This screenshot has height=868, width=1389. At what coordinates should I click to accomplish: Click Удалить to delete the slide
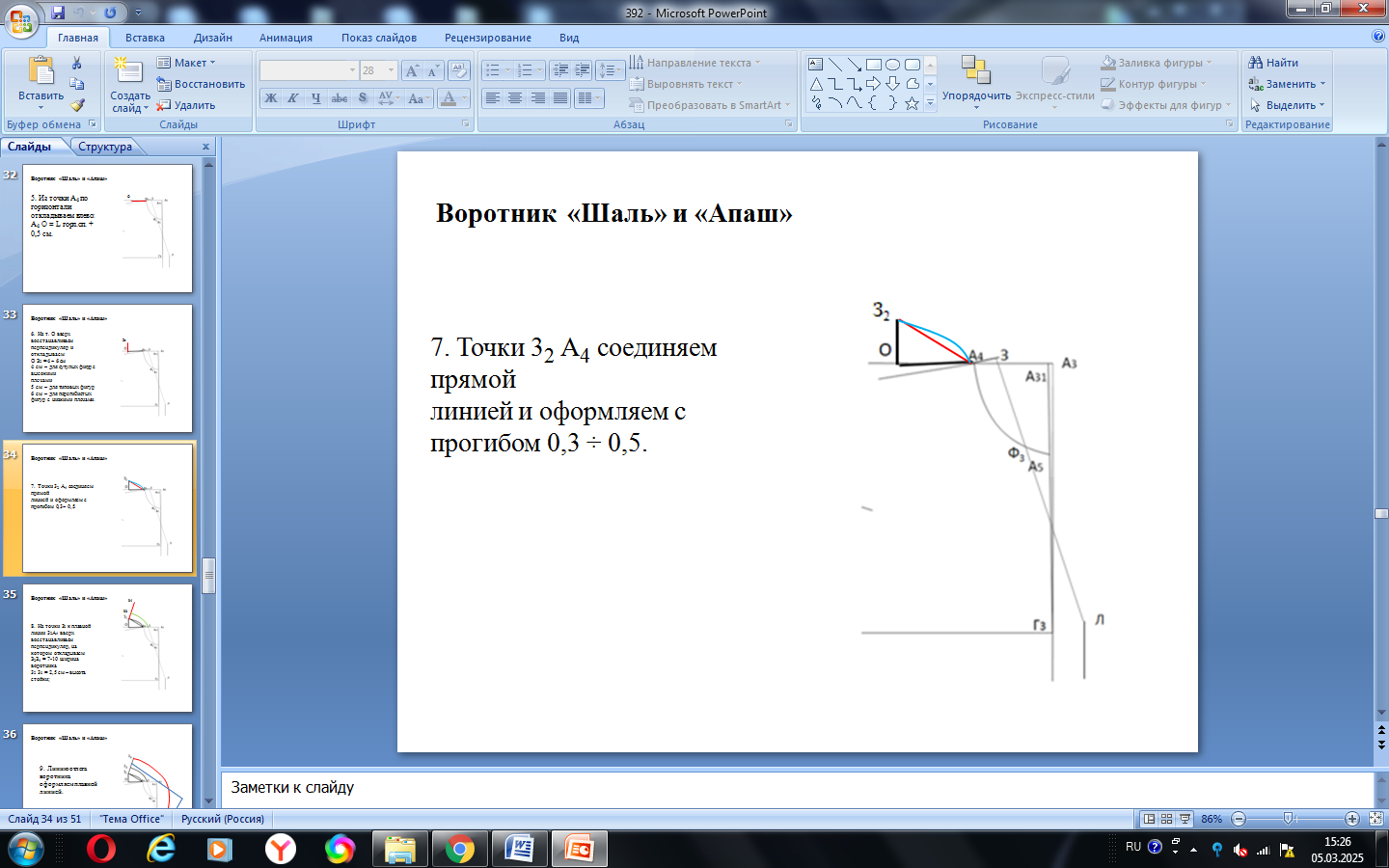point(187,105)
